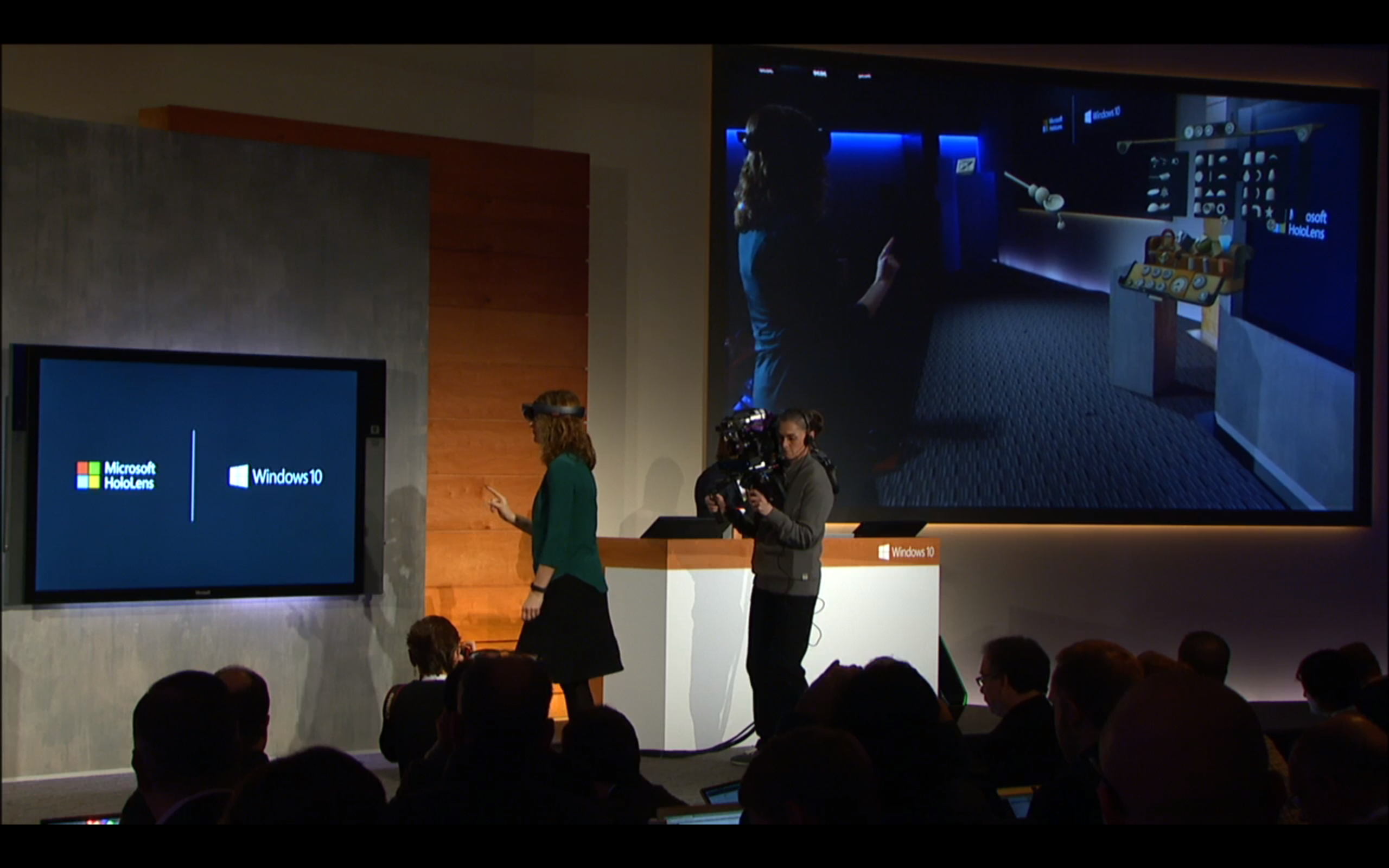
Task: Click the four-color Microsoft logo on the TV
Action: pos(88,475)
